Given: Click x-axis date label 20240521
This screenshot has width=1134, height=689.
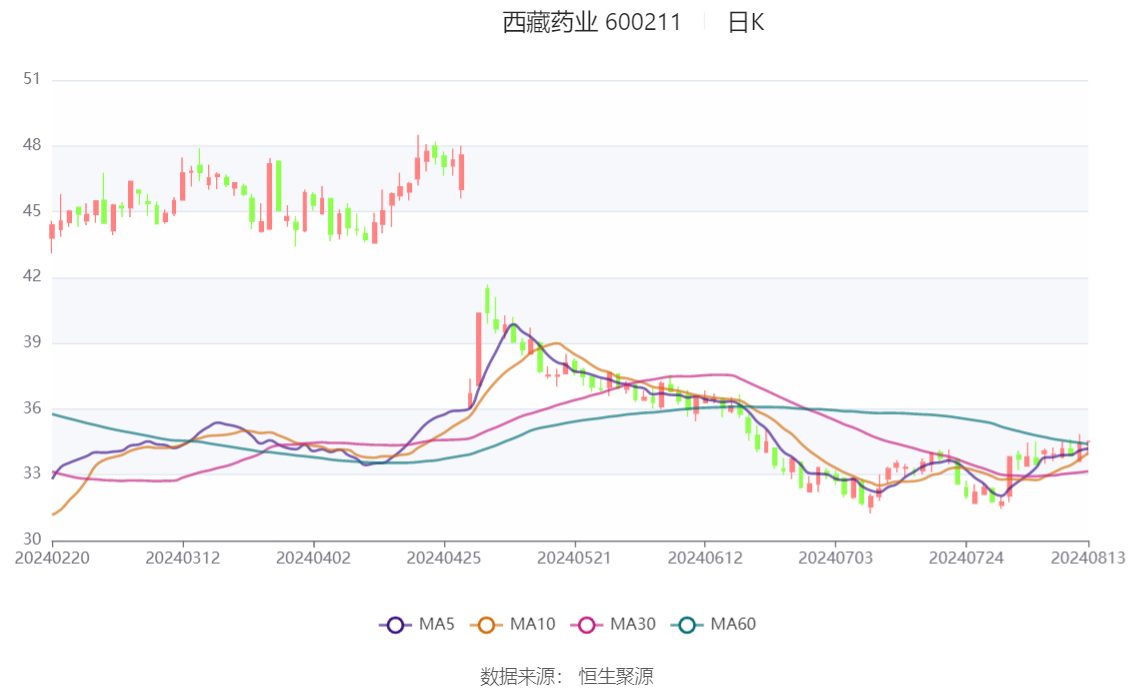Looking at the screenshot, I should (x=574, y=558).
